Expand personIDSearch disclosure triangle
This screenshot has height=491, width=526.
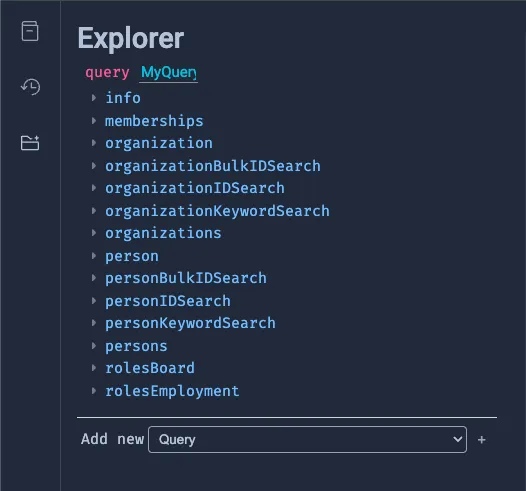[94, 301]
